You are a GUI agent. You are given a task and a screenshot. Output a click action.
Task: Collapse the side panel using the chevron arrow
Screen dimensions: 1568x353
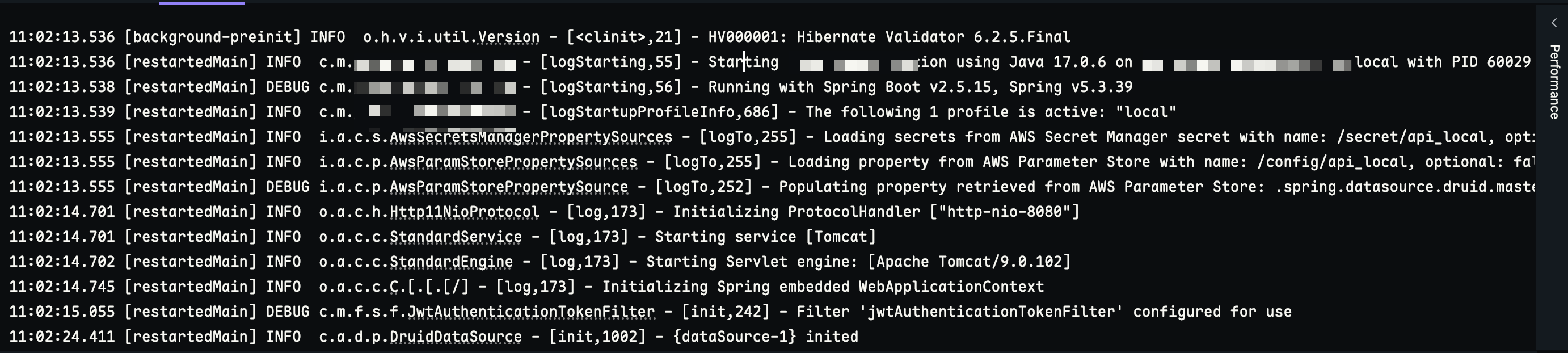[1553, 23]
